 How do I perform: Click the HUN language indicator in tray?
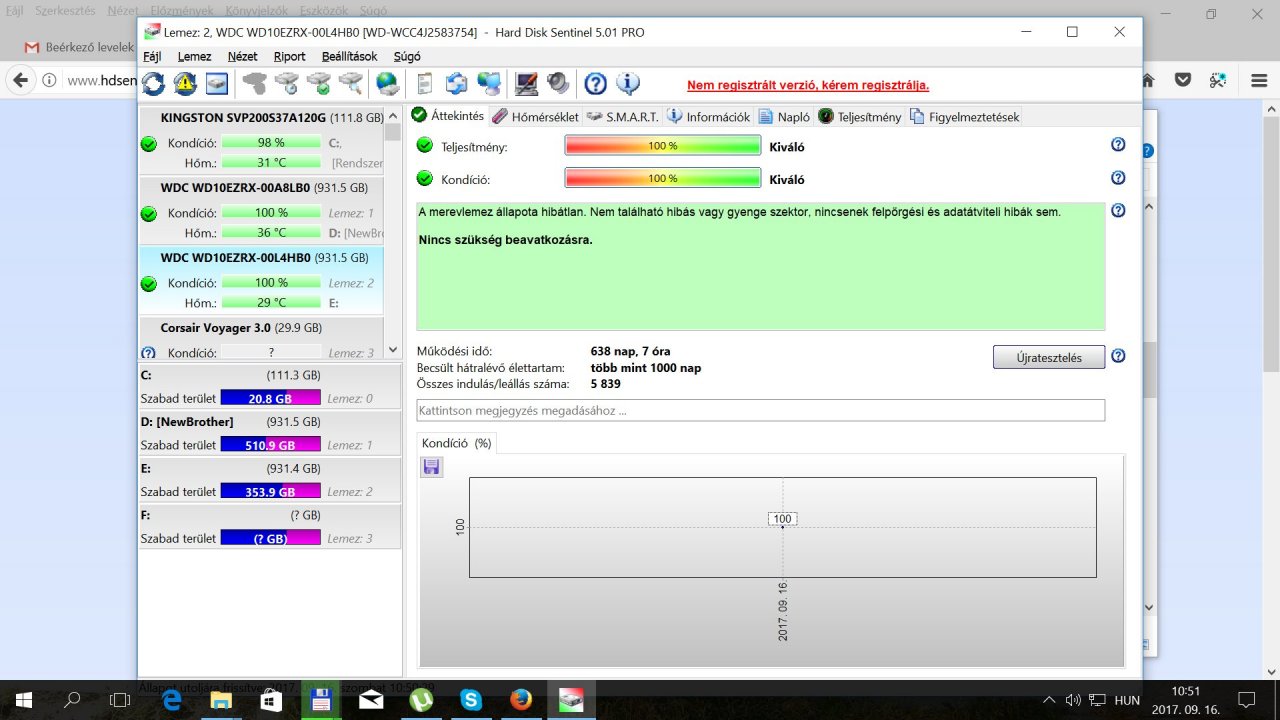pos(1126,700)
